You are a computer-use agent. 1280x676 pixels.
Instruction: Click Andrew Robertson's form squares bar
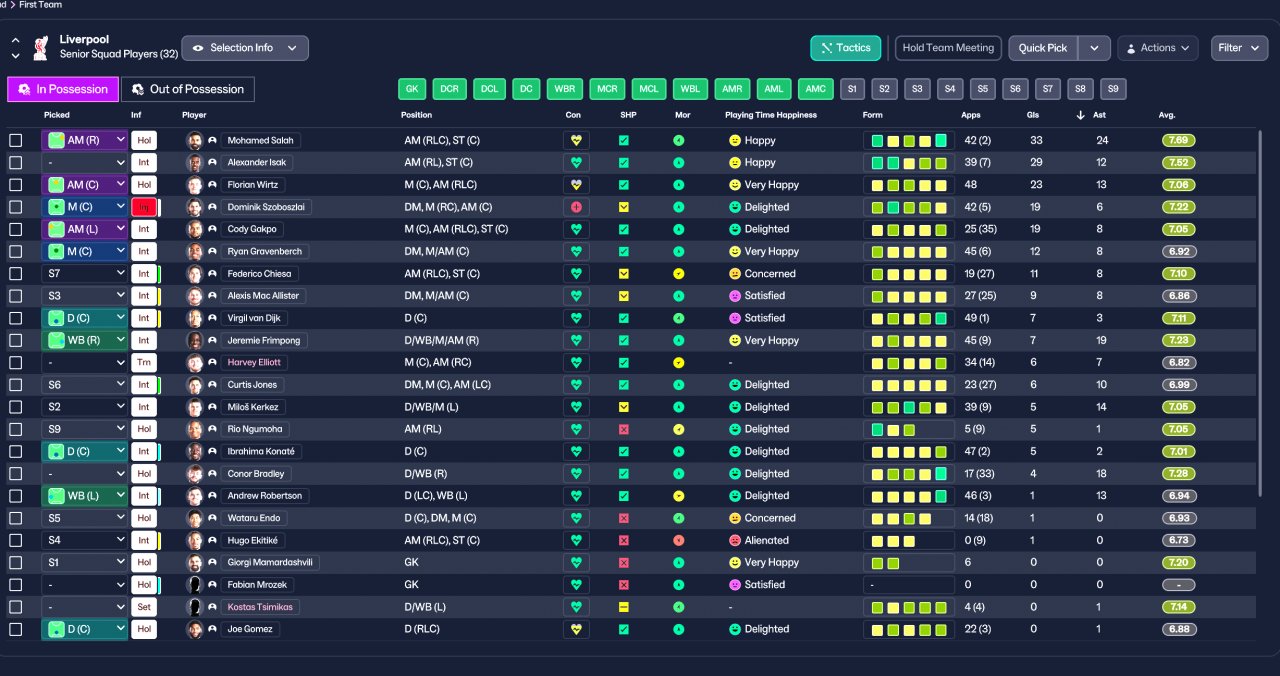909,496
